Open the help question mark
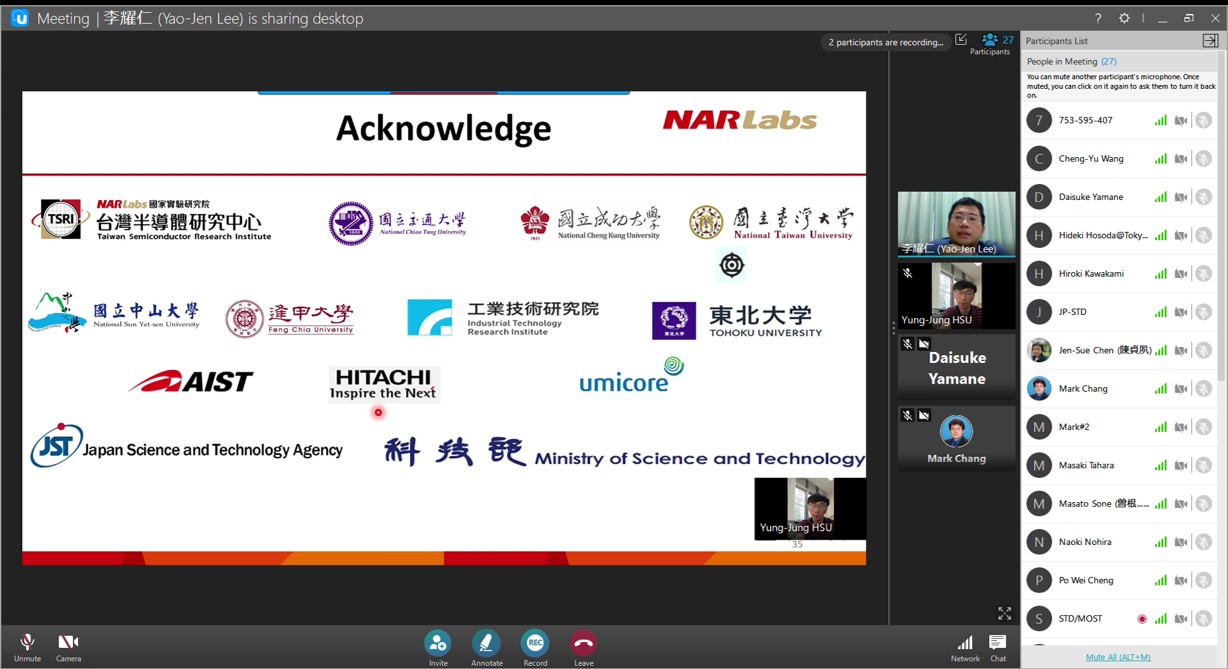 (x=1098, y=18)
